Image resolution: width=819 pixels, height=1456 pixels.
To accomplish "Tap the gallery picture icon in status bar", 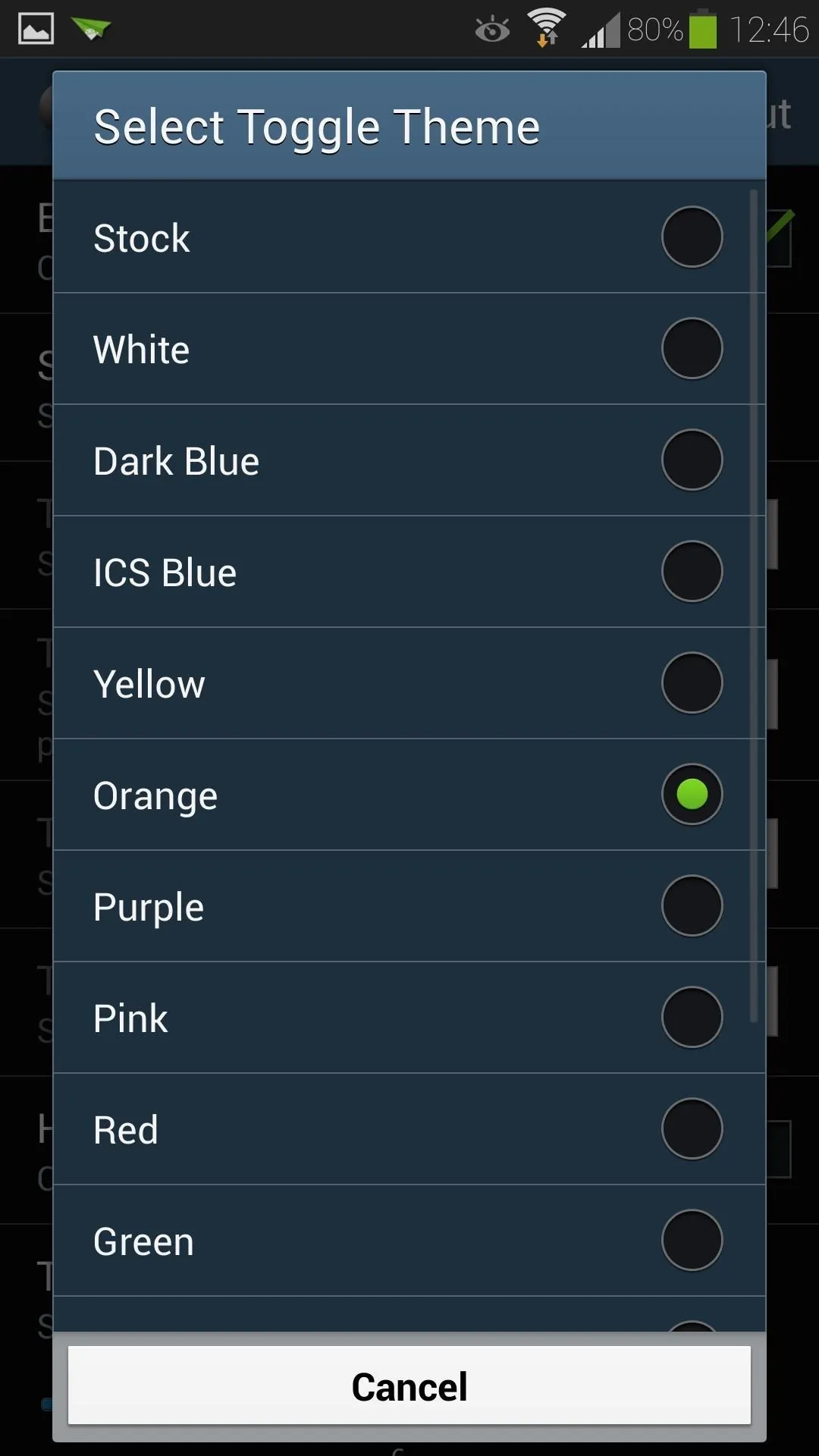I will 36,29.
